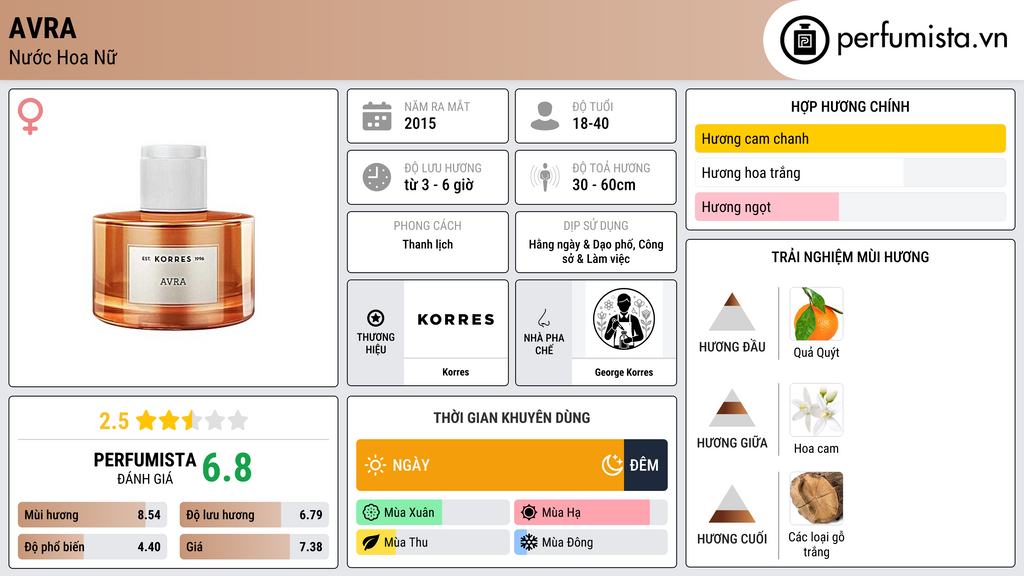Click the yellow Hương cam chanh accord bar

coord(850,138)
